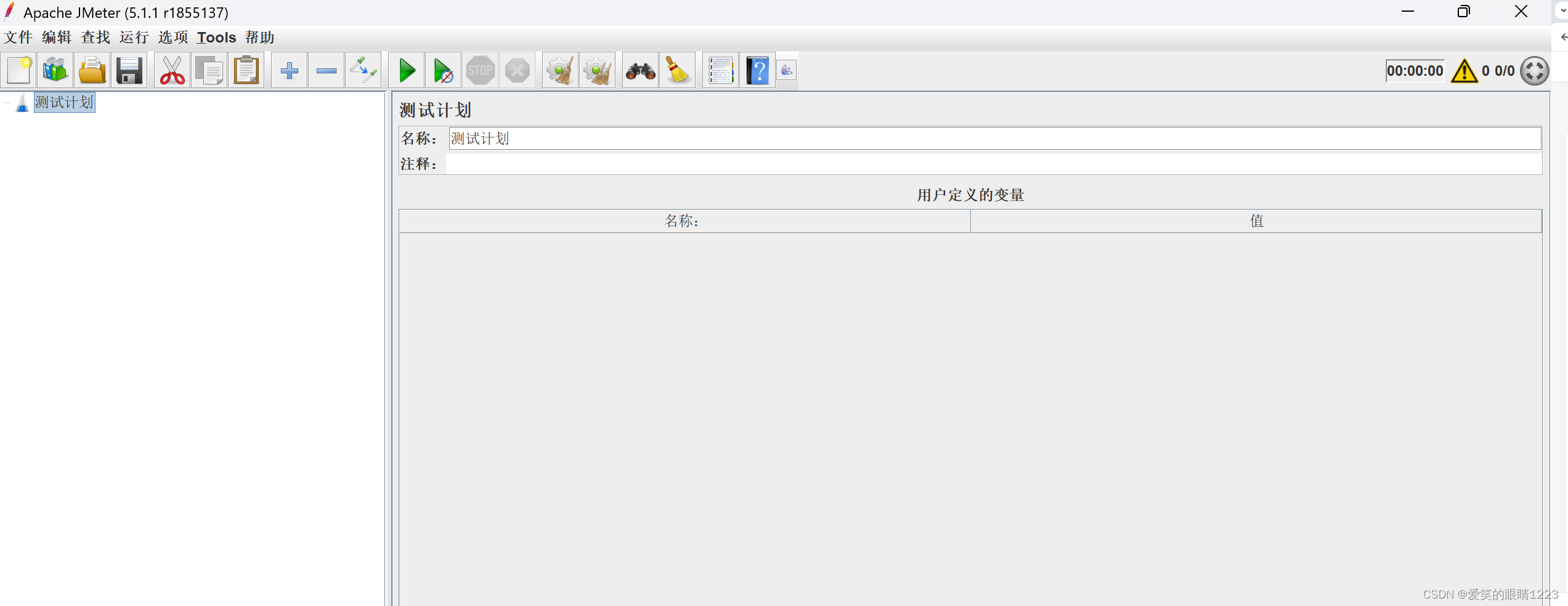Image resolution: width=1568 pixels, height=606 pixels.
Task: Open the Tools menu
Action: (216, 38)
